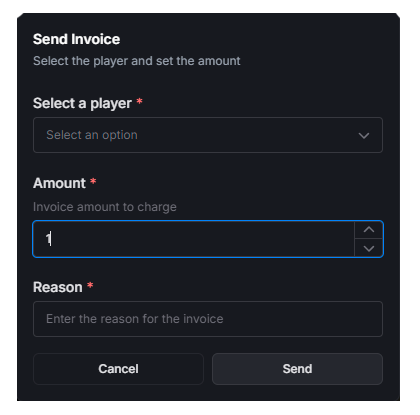420x415 pixels.
Task: Click the "Select an option" placeholder text
Action: (92, 135)
